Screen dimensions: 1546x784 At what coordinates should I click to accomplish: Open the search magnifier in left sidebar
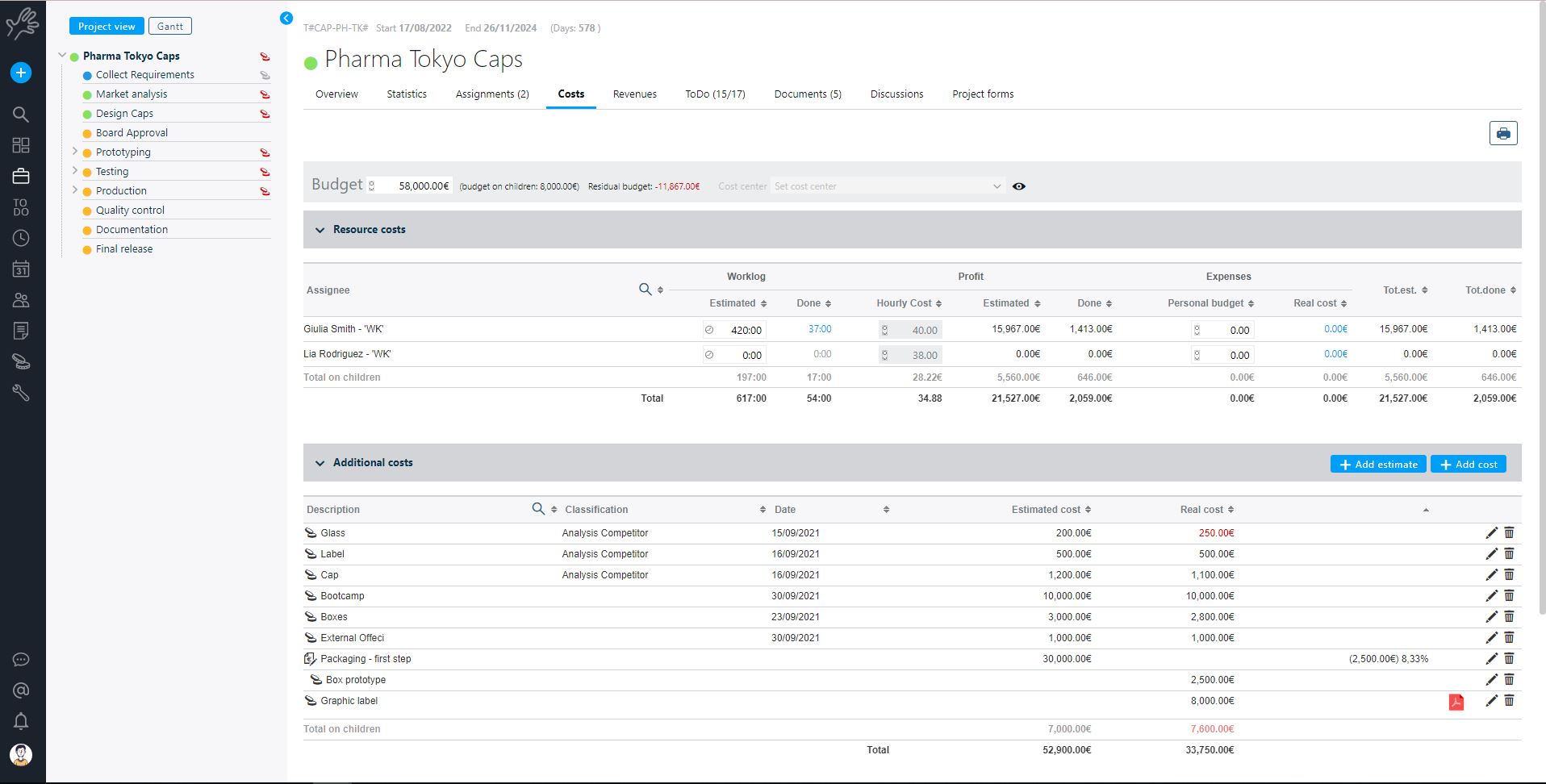click(21, 115)
